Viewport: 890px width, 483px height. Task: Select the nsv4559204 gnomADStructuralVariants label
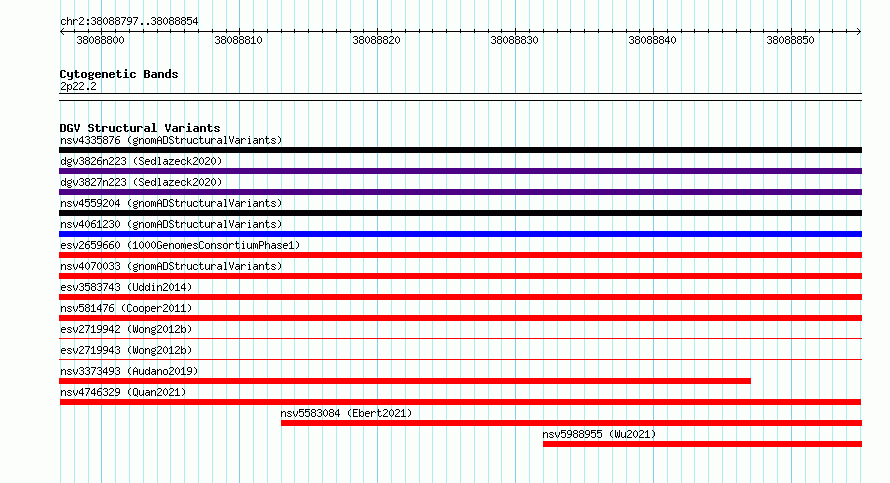point(171,203)
